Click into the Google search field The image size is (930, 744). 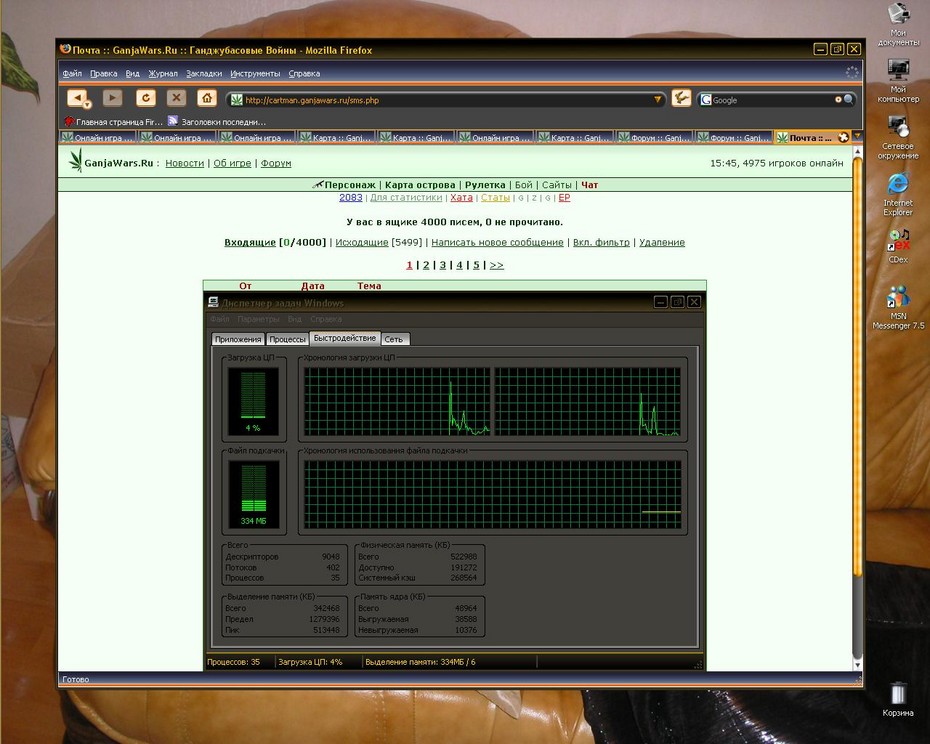click(772, 100)
